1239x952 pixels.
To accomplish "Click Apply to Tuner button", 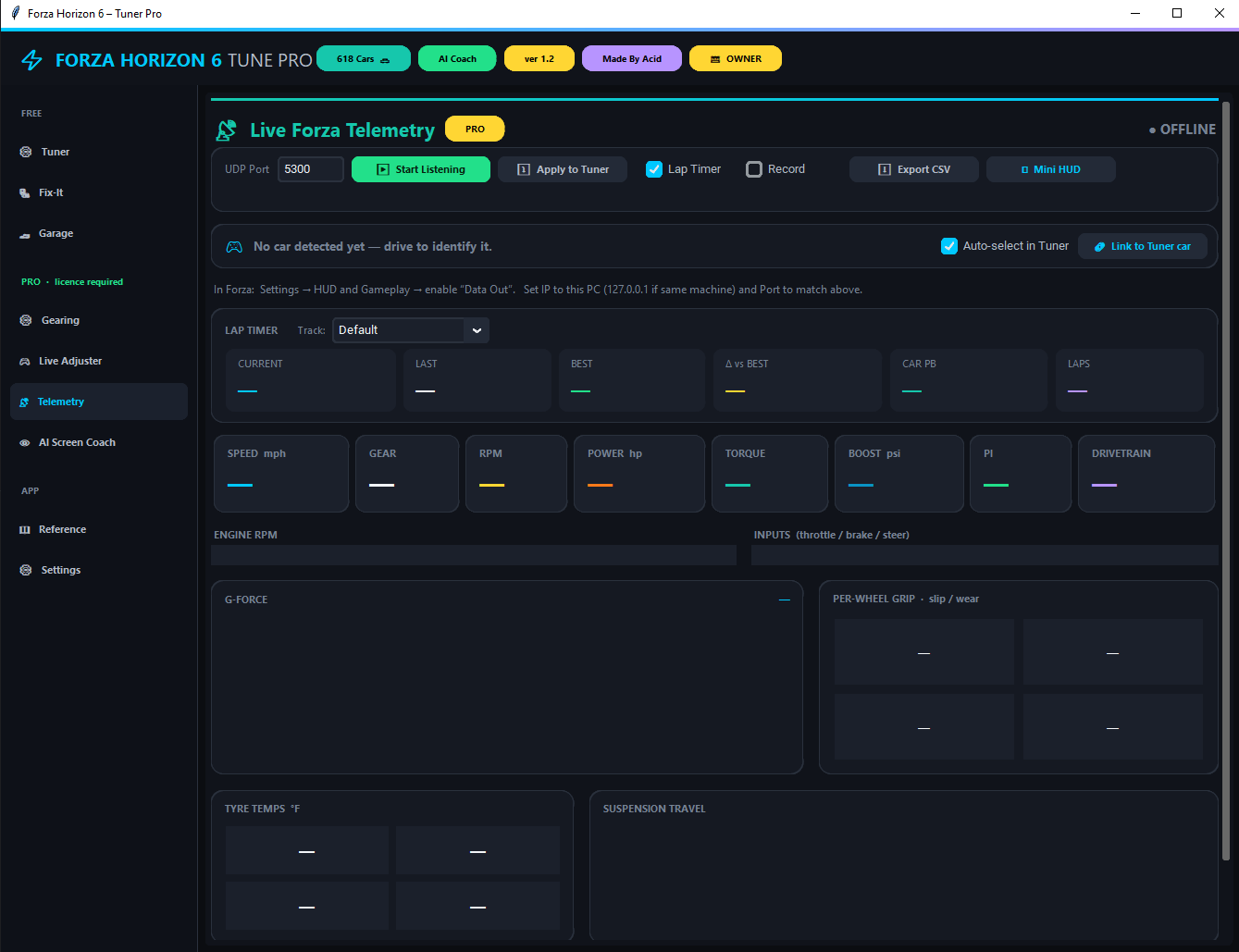I will pyautogui.click(x=563, y=169).
